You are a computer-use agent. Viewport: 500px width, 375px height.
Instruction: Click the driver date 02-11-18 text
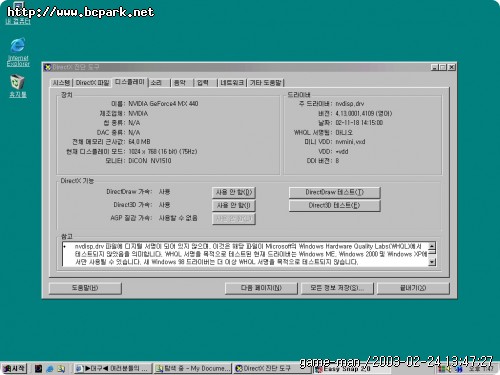pyautogui.click(x=359, y=123)
